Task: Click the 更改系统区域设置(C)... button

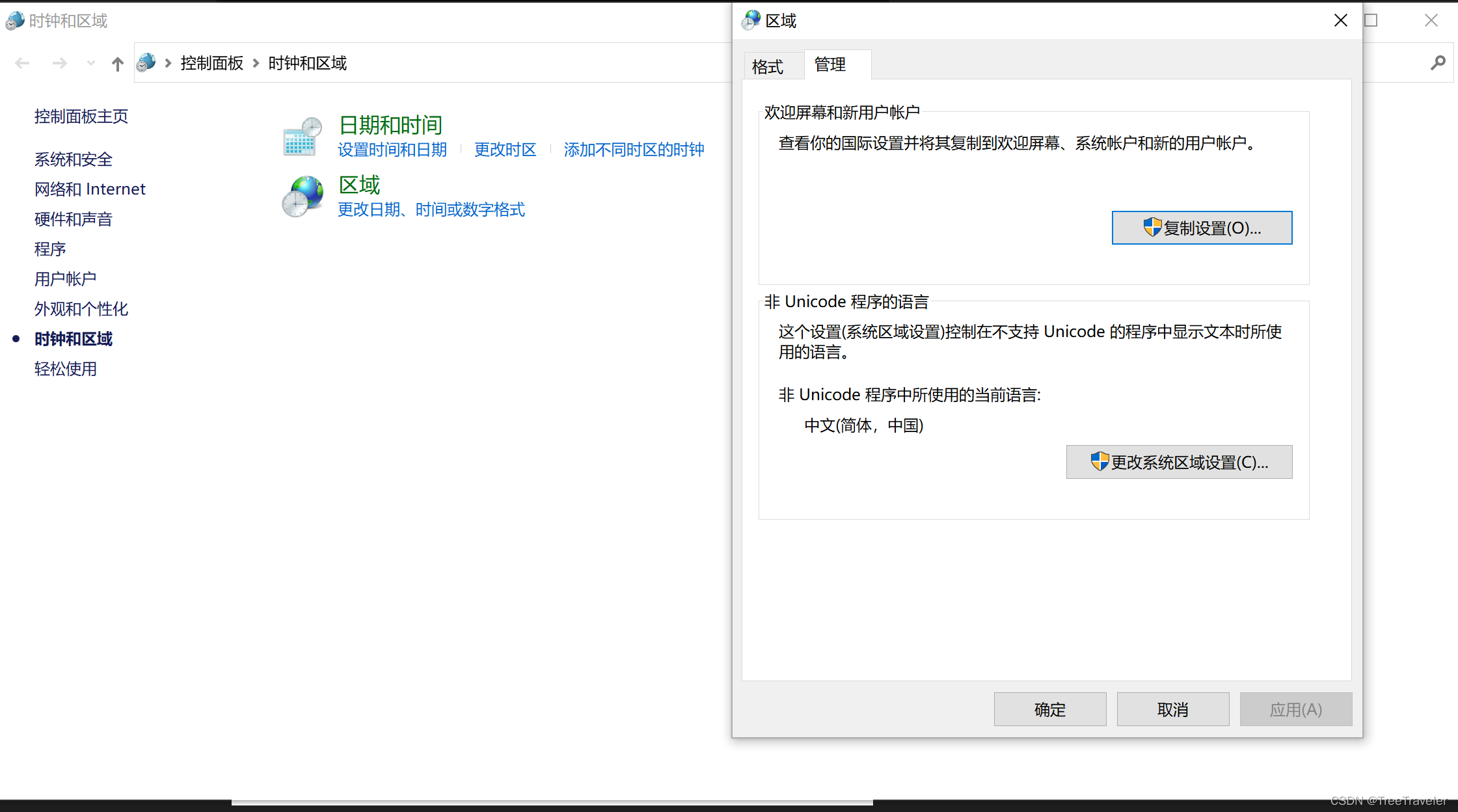Action: click(1179, 462)
